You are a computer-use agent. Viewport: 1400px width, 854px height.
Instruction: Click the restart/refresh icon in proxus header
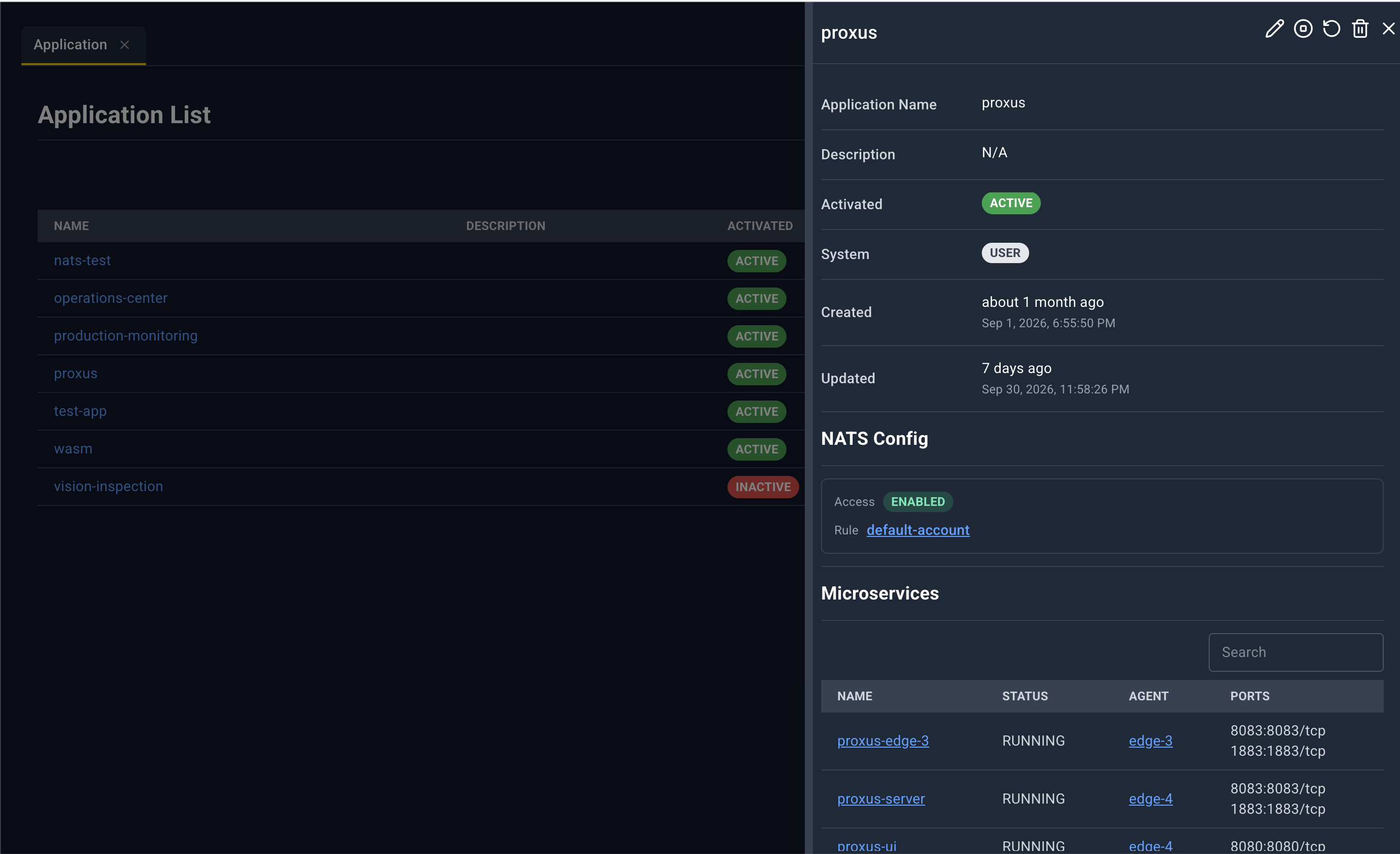[x=1331, y=29]
